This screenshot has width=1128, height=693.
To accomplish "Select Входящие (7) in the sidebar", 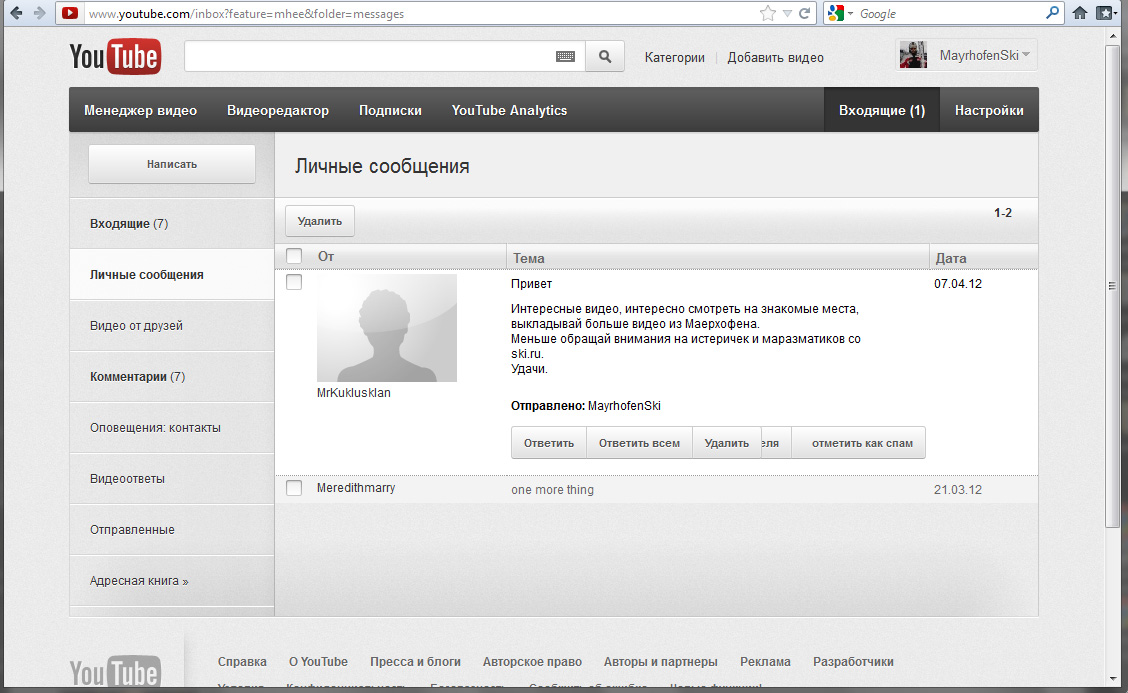I will (x=172, y=224).
